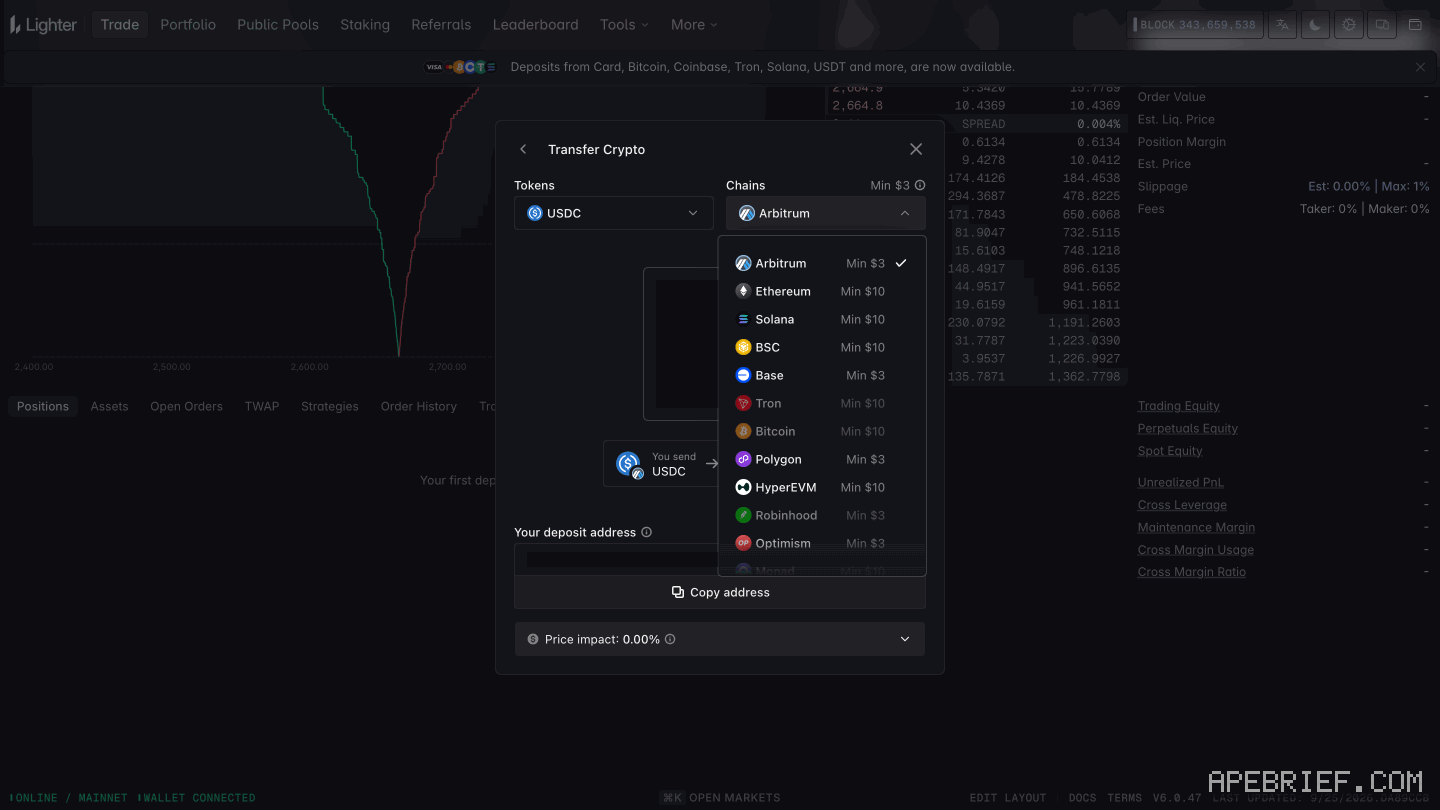Viewport: 1440px width, 810px height.
Task: Click the Lighter logo
Action: click(x=43, y=25)
